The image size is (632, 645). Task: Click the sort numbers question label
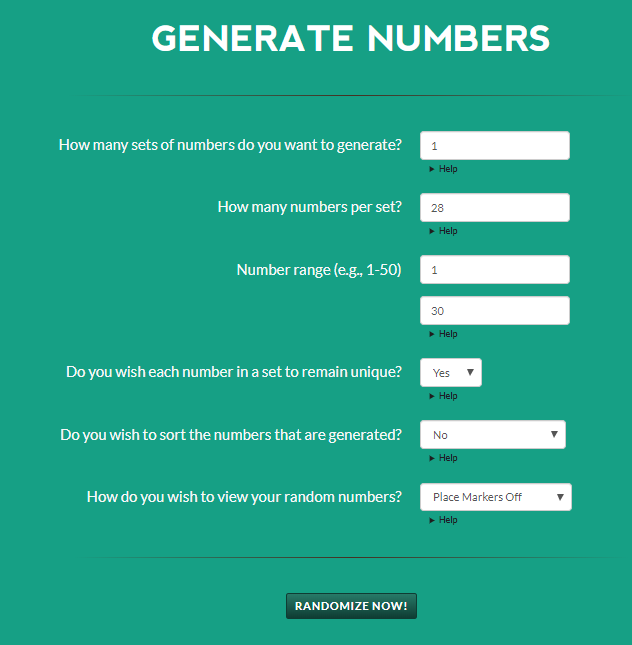coord(230,435)
